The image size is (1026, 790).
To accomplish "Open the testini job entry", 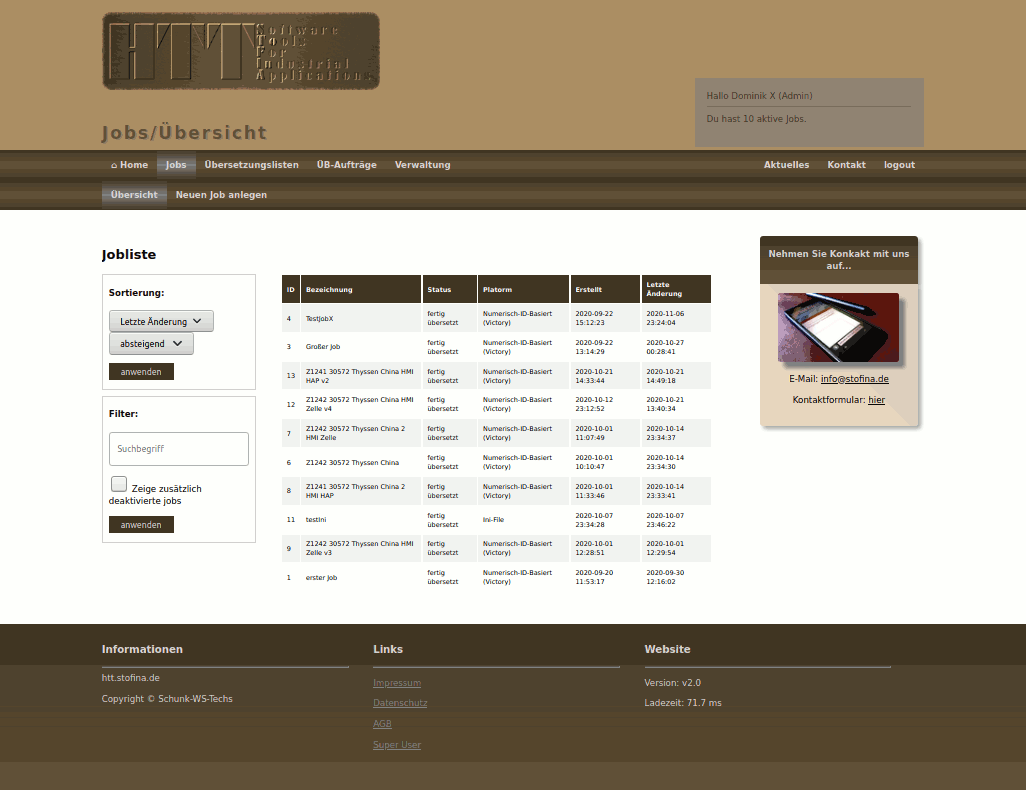I will point(316,520).
